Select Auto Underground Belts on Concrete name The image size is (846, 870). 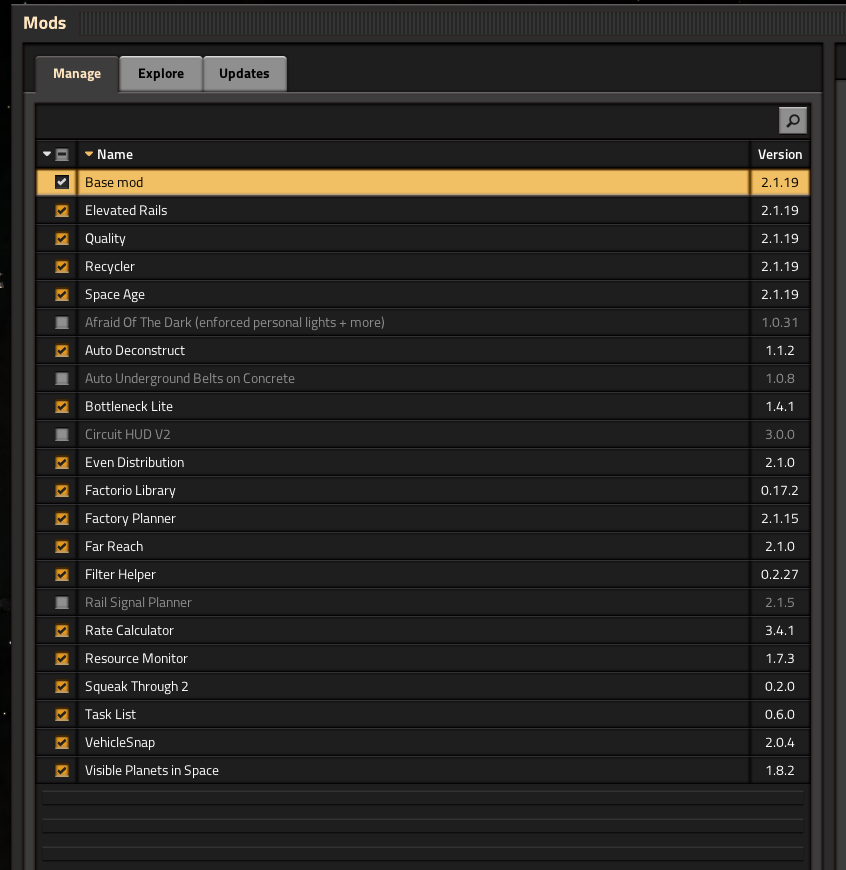pos(190,378)
